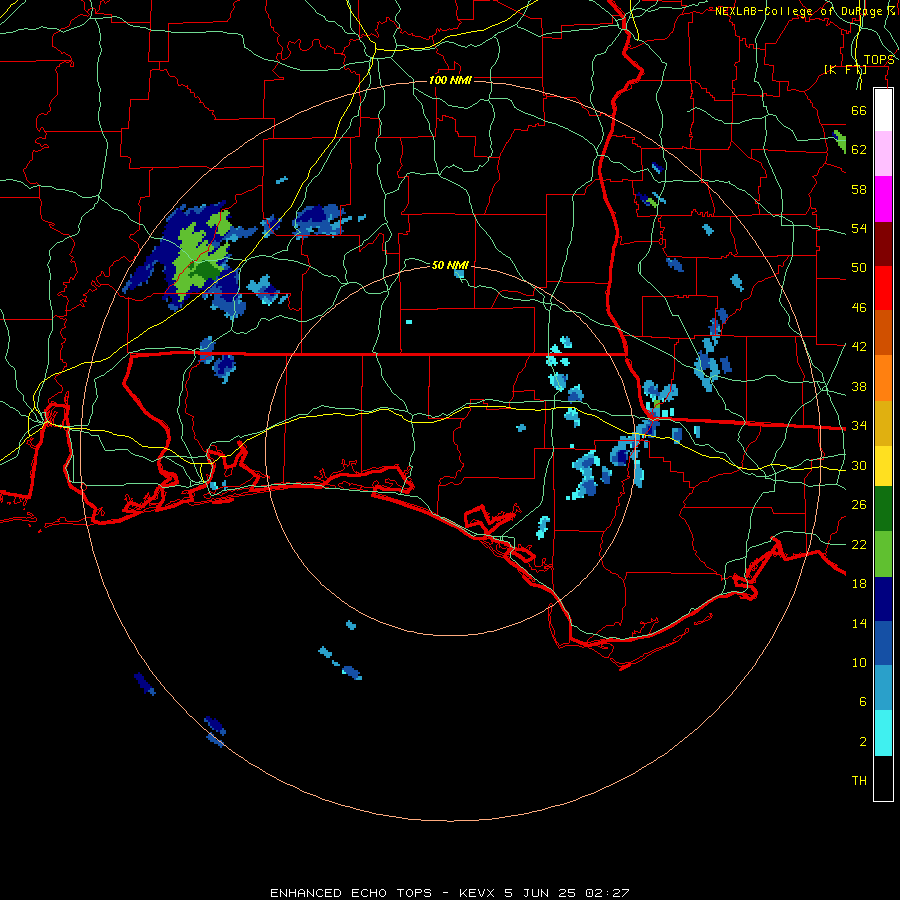Click the "K FT" units label
Image resolution: width=900 pixels, height=900 pixels.
coord(845,69)
